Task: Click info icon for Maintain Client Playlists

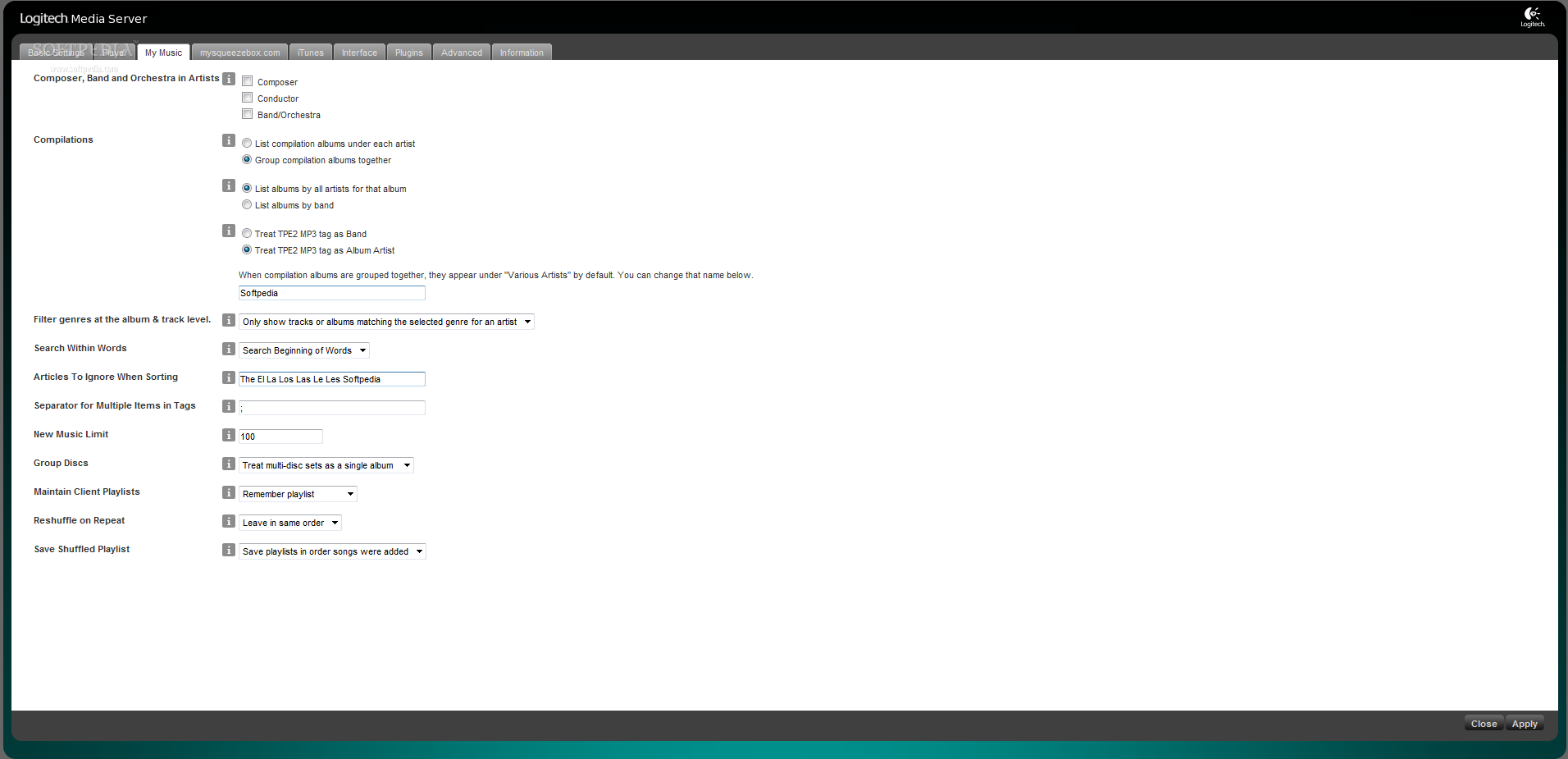Action: point(229,492)
